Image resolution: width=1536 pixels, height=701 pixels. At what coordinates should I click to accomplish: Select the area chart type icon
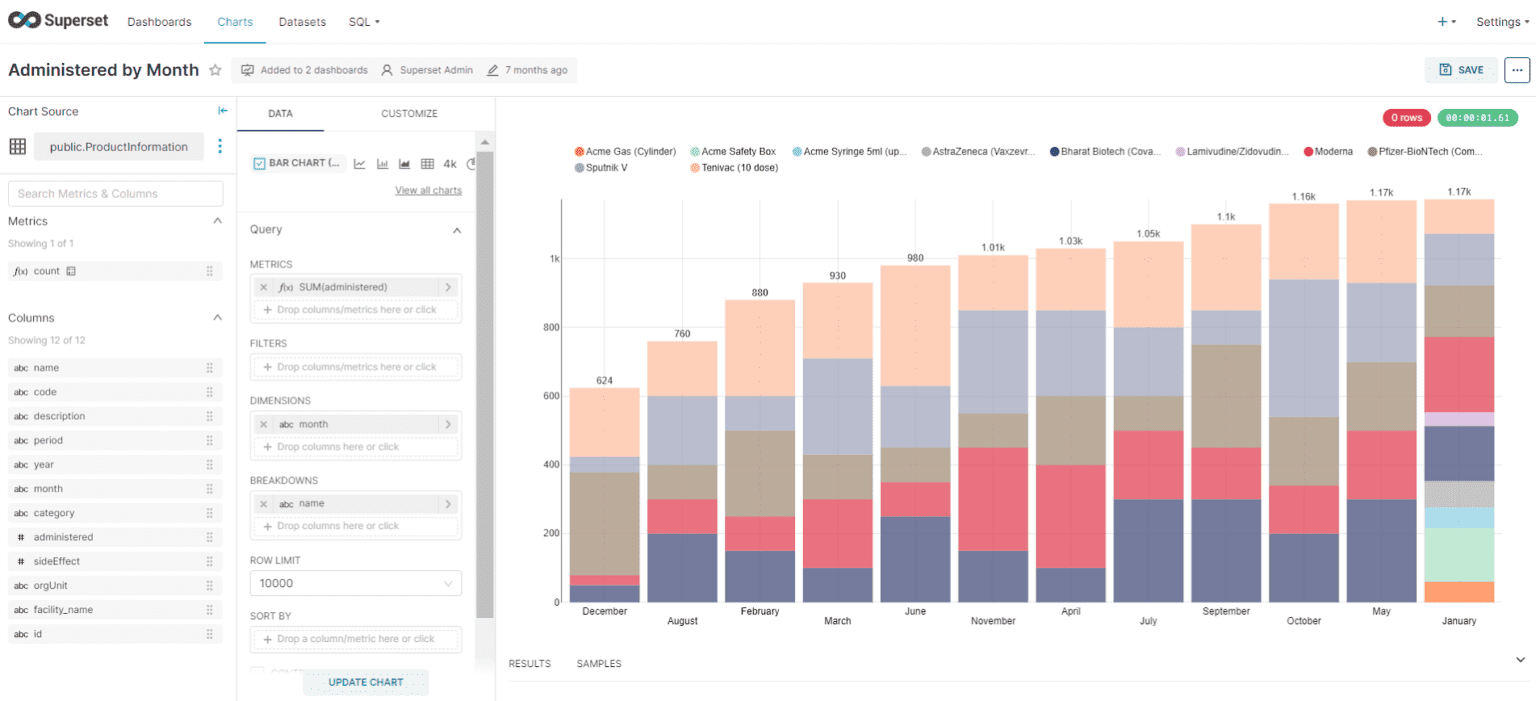click(403, 163)
